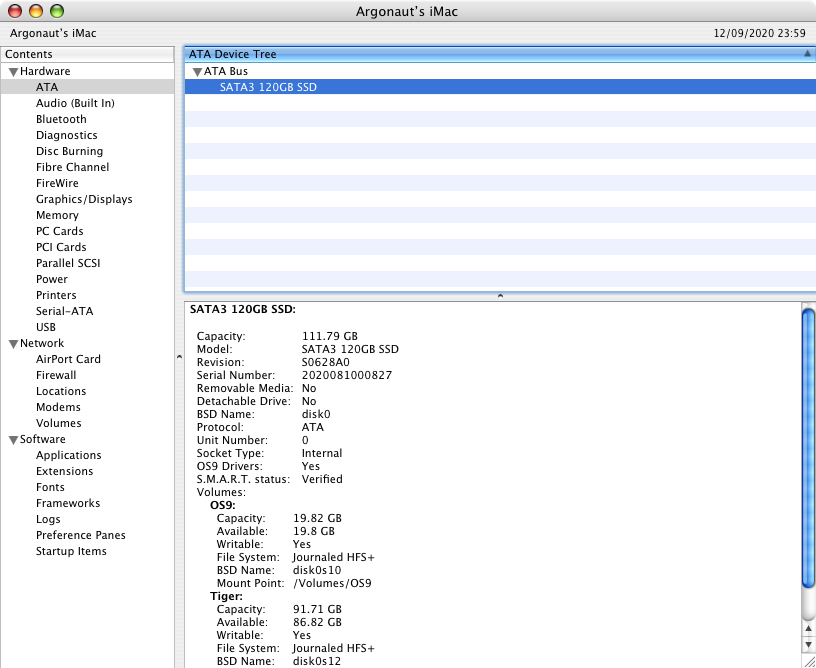Select PC Cards in the sidebar
This screenshot has height=668, width=816.
point(59,231)
